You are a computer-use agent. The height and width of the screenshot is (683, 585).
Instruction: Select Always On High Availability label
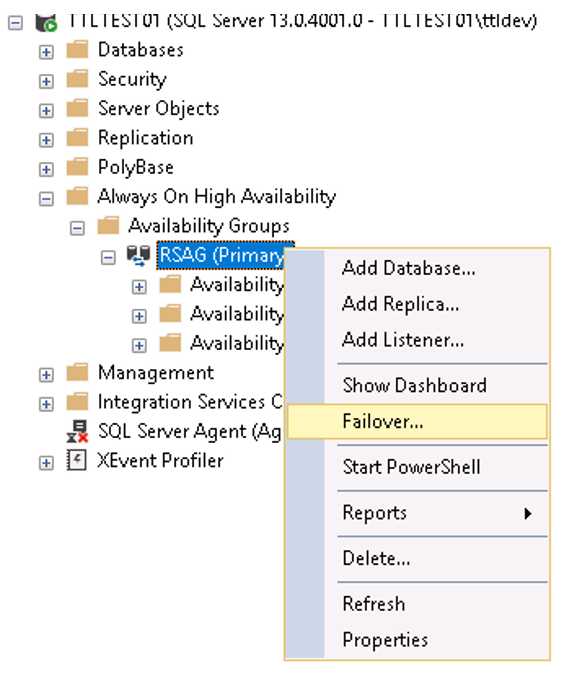point(217,196)
